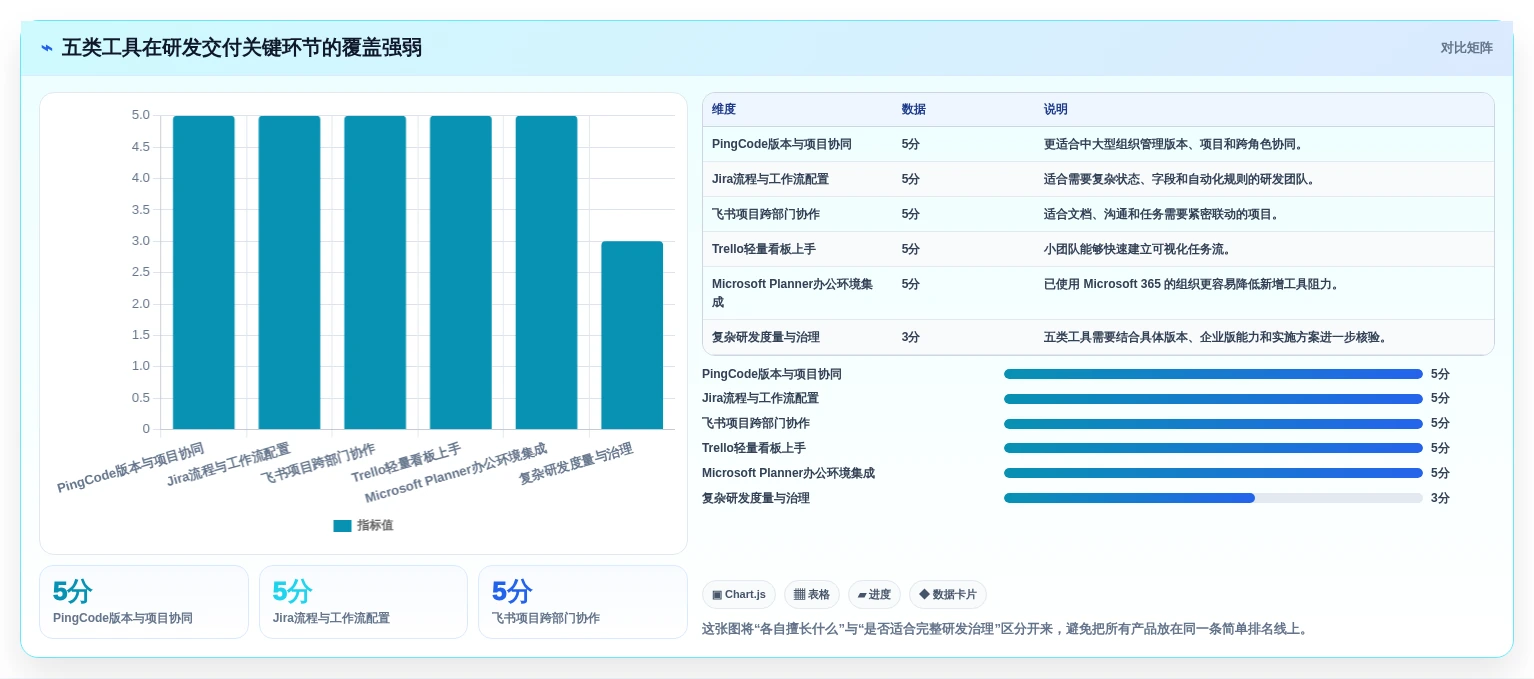
Task: Open the PingCode版本与项目协同 5分 stat card
Action: point(144,602)
